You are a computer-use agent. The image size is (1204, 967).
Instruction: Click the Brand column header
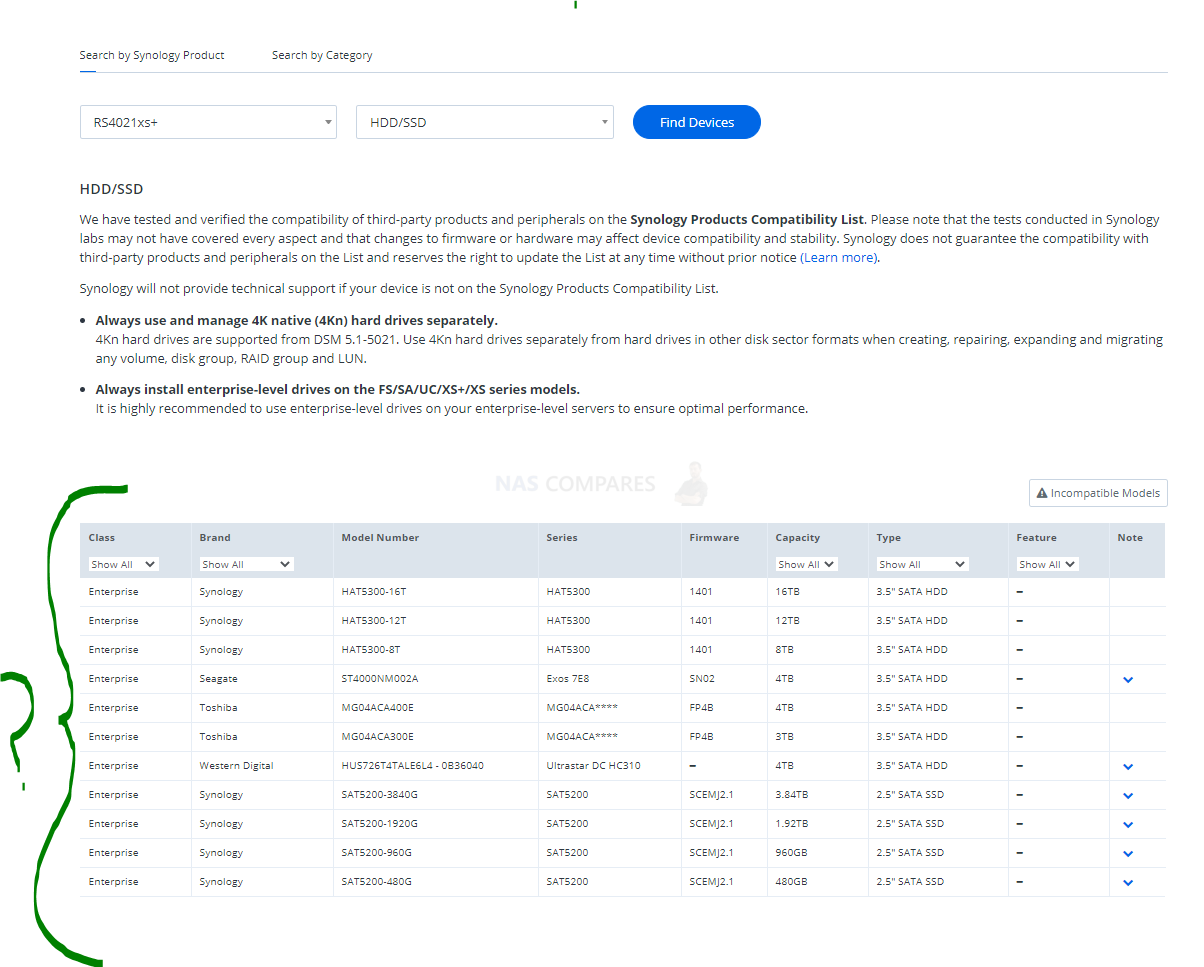coord(215,538)
